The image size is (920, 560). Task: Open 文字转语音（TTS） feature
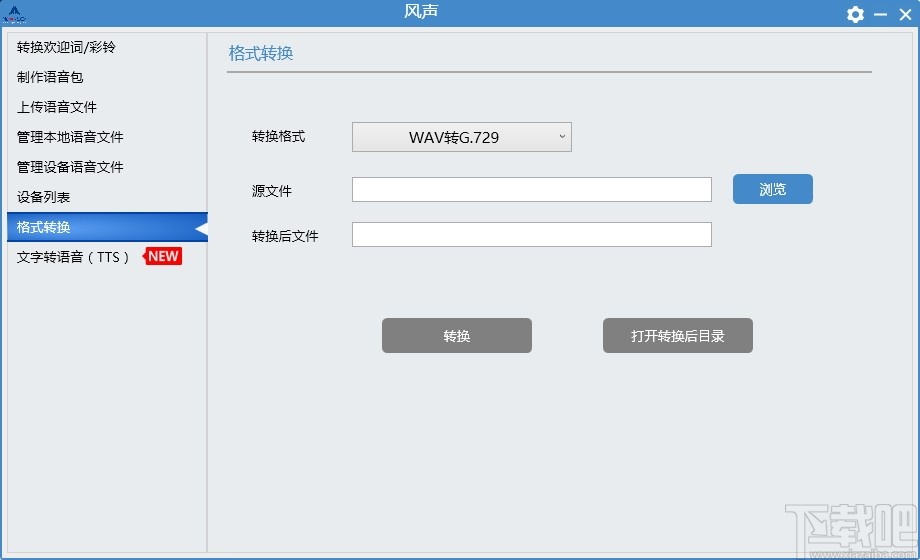73,257
